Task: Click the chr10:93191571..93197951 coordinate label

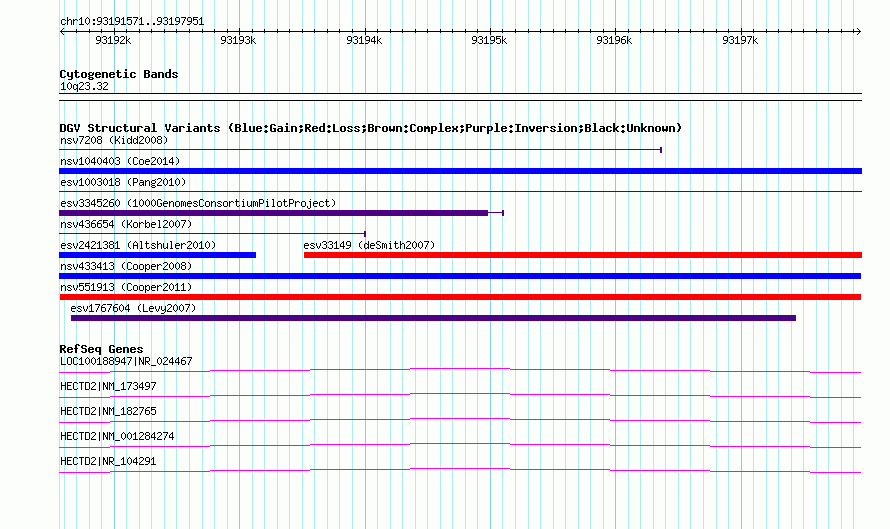Action: click(132, 22)
